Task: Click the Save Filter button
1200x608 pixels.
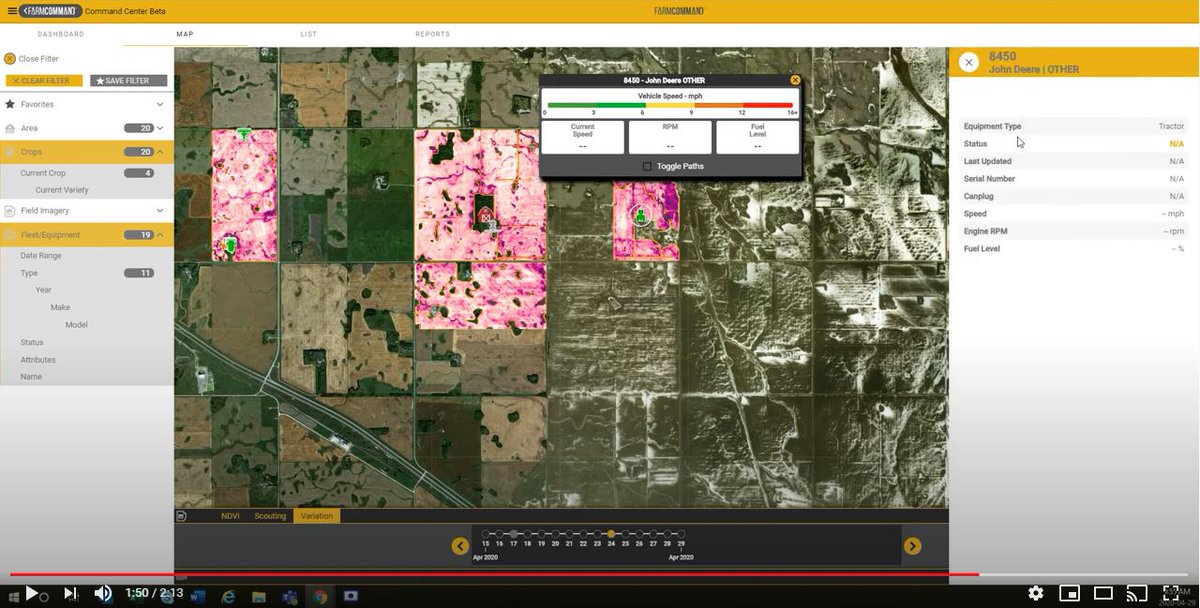Action: pos(128,81)
